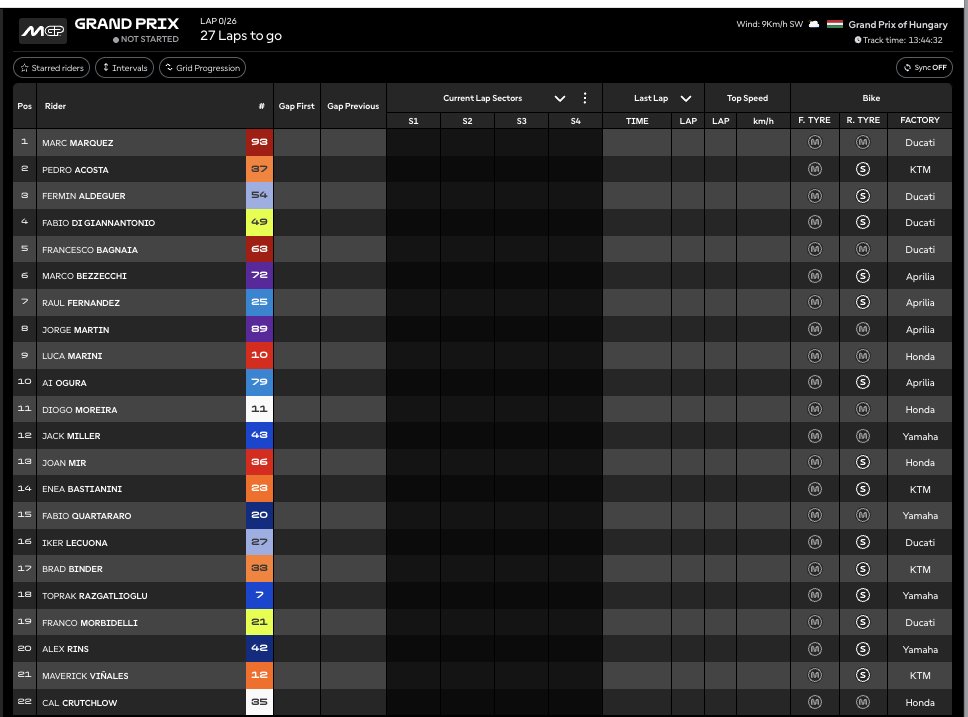Viewport: 968px width, 717px height.
Task: Click Di Giannantonio front tyre icon
Action: [x=815, y=222]
